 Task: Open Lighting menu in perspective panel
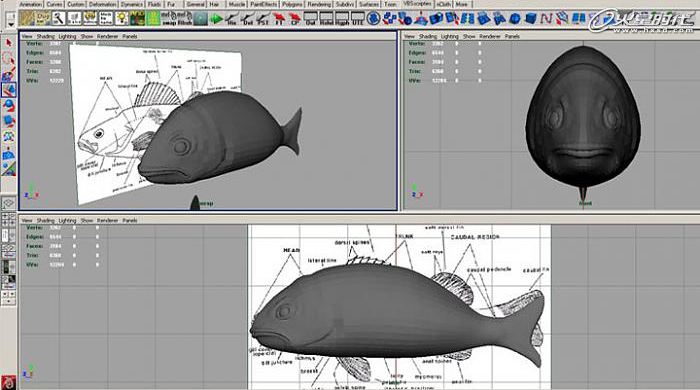[x=67, y=36]
